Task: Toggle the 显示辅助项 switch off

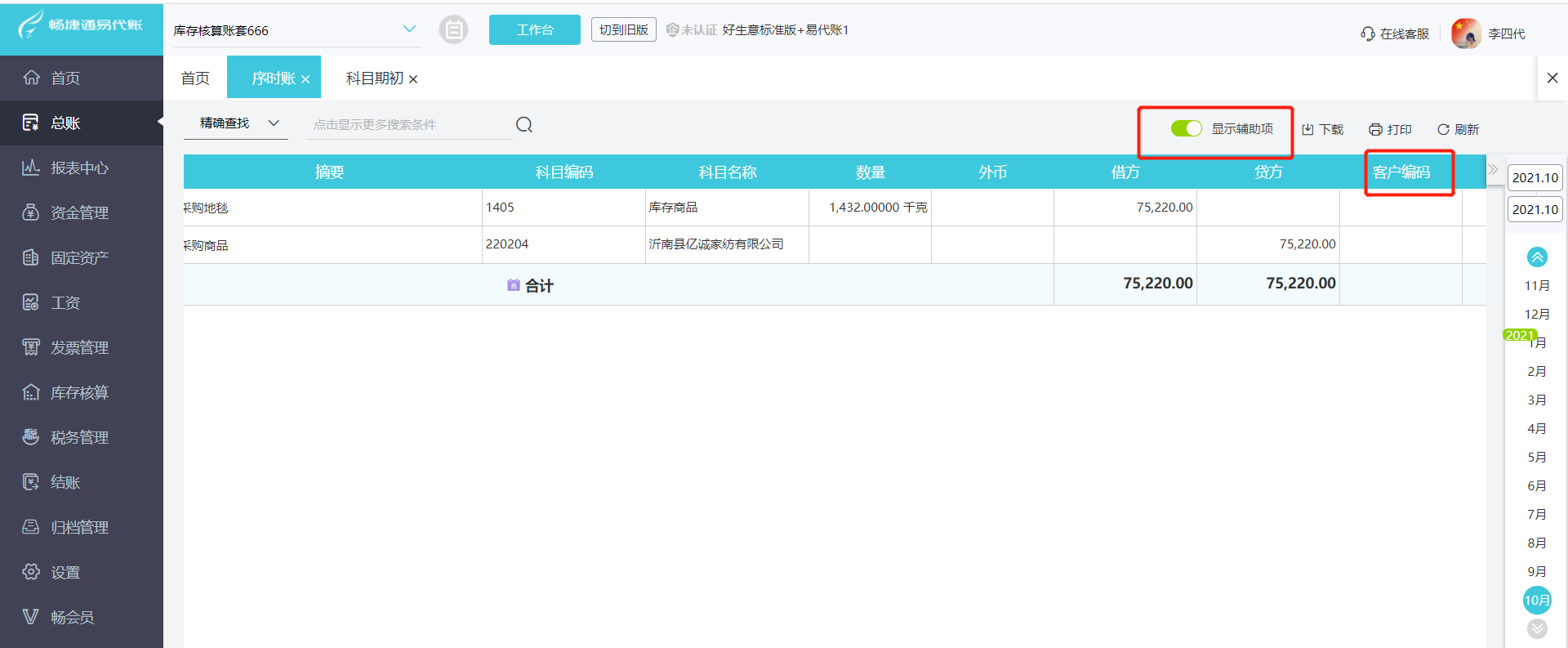Action: point(1186,129)
